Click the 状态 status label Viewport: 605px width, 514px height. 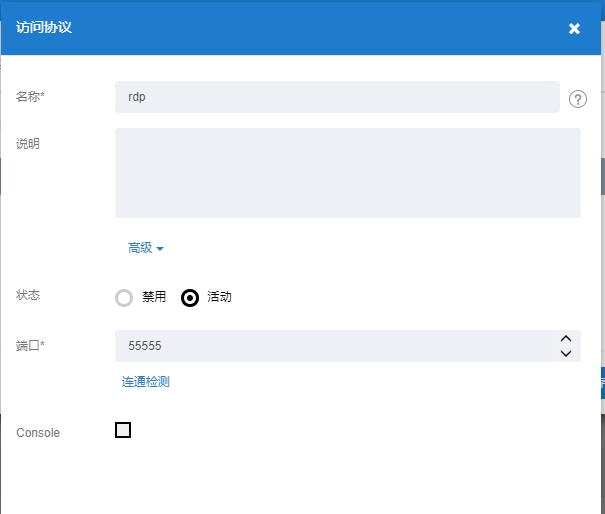[x=28, y=296]
